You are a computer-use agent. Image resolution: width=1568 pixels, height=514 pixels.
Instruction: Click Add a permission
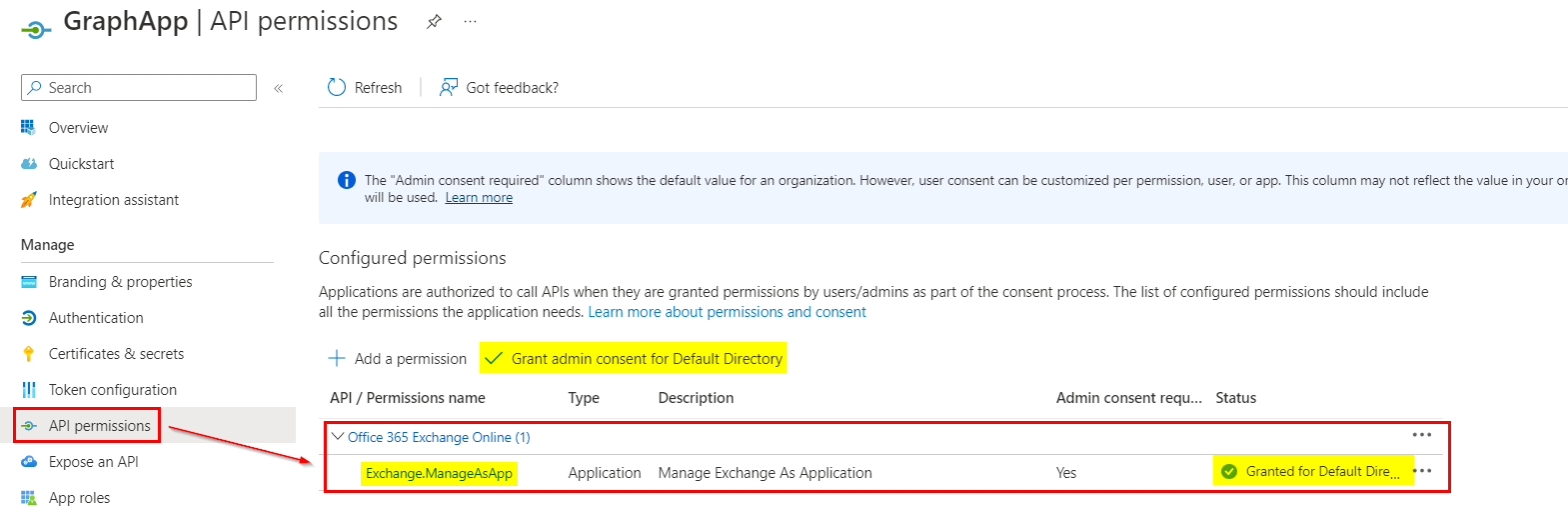397,359
